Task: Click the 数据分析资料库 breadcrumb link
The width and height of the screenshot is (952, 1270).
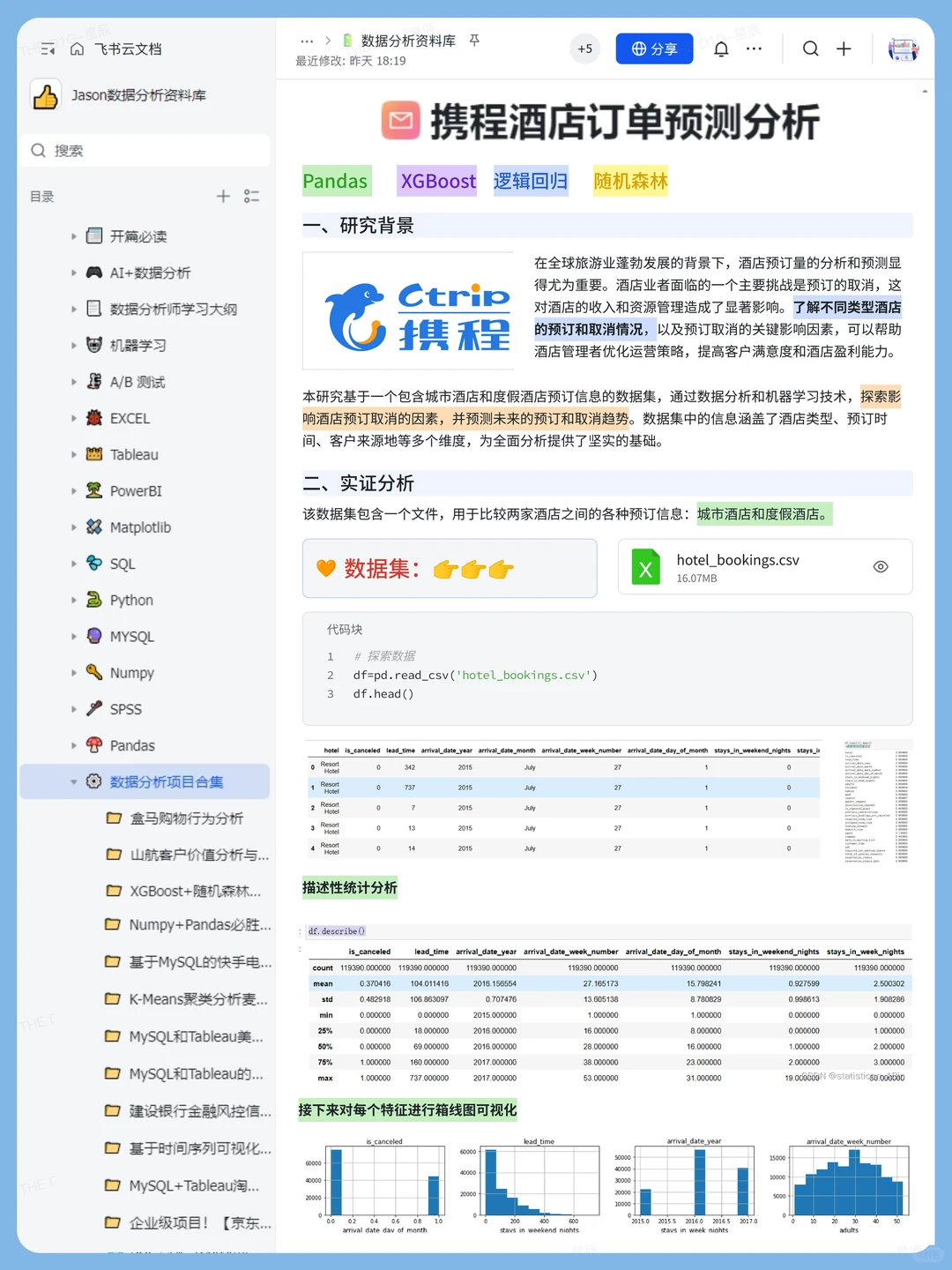Action: (x=408, y=41)
